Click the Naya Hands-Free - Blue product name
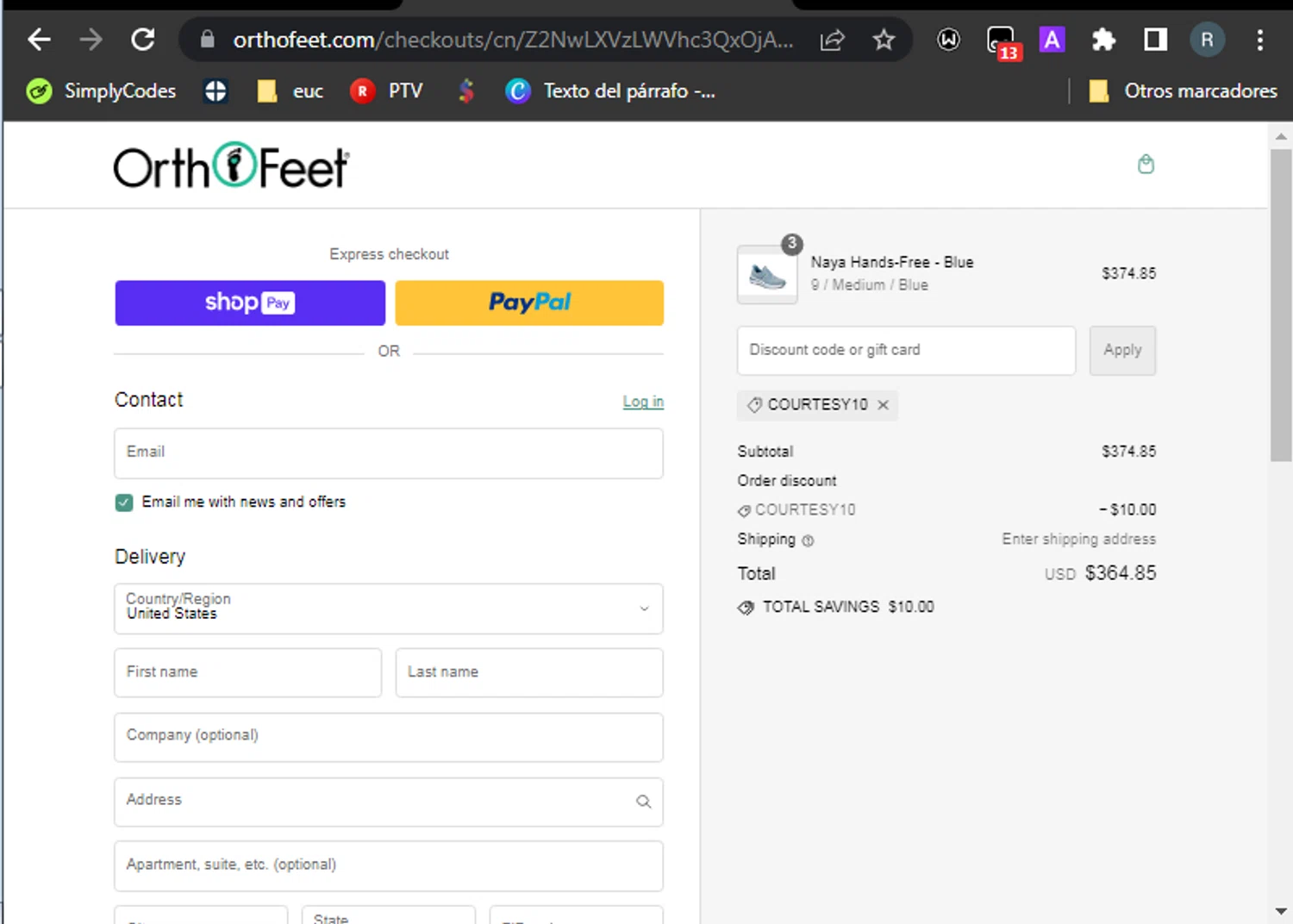 coord(892,262)
